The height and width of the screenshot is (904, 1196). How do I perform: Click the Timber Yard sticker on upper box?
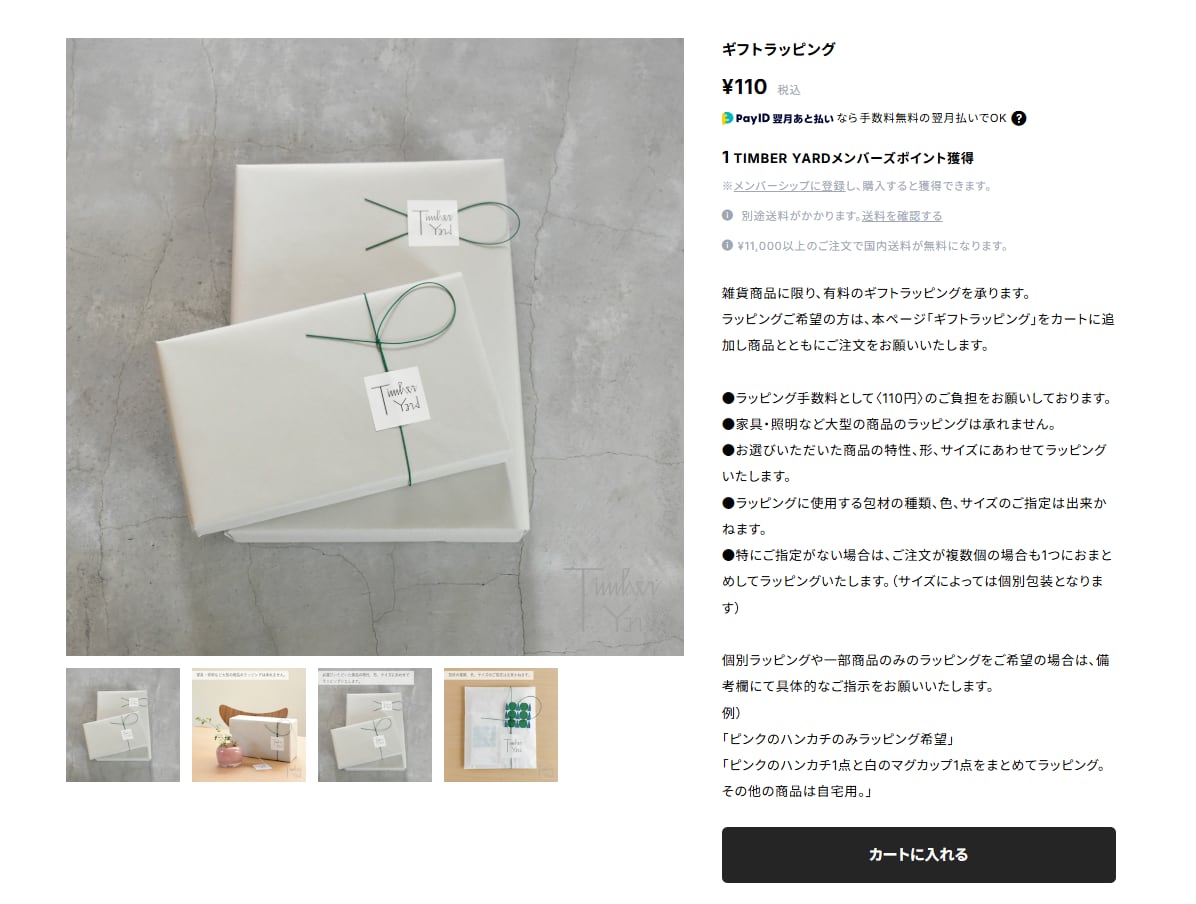pyautogui.click(x=432, y=223)
